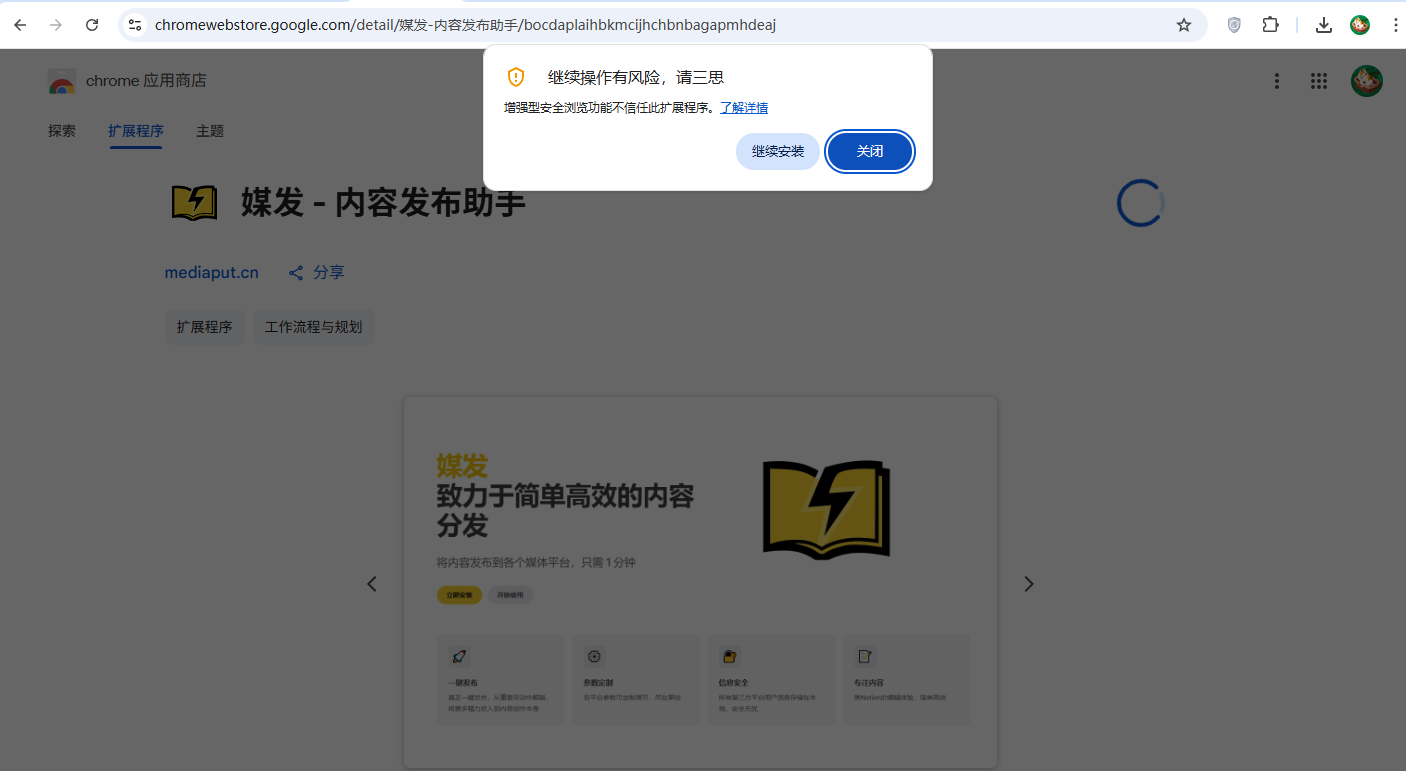Click the 继续安装 button
This screenshot has height=771, width=1406.
tap(778, 151)
